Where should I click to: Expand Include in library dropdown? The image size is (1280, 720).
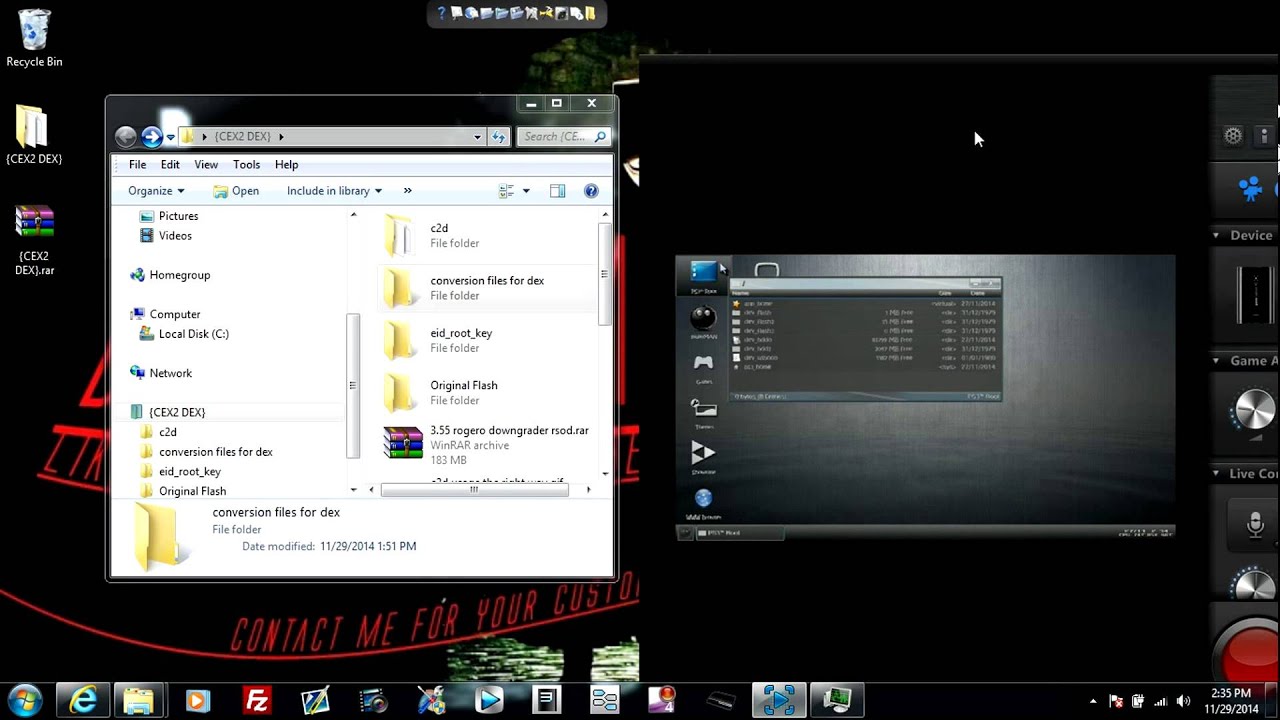(x=334, y=191)
